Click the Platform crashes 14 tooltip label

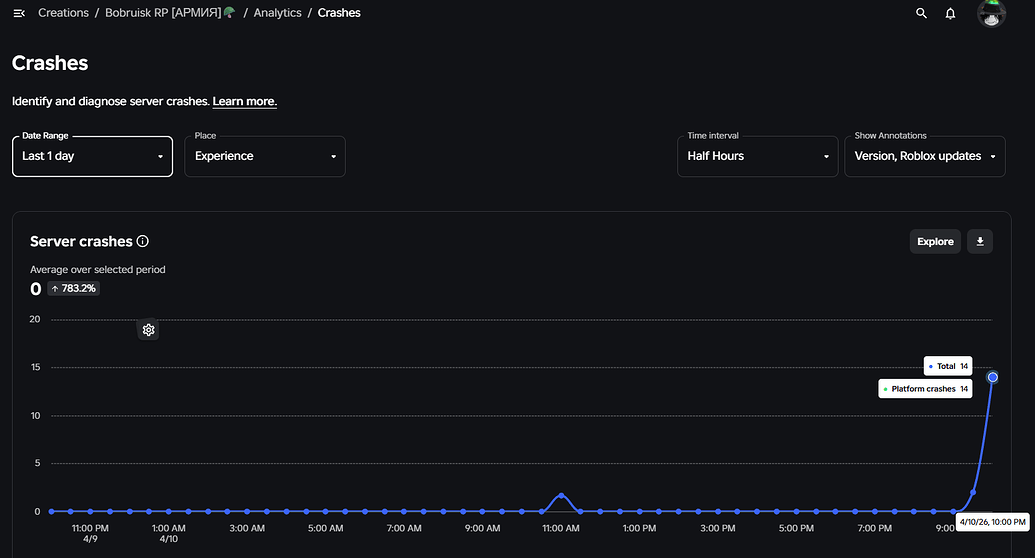coord(925,389)
